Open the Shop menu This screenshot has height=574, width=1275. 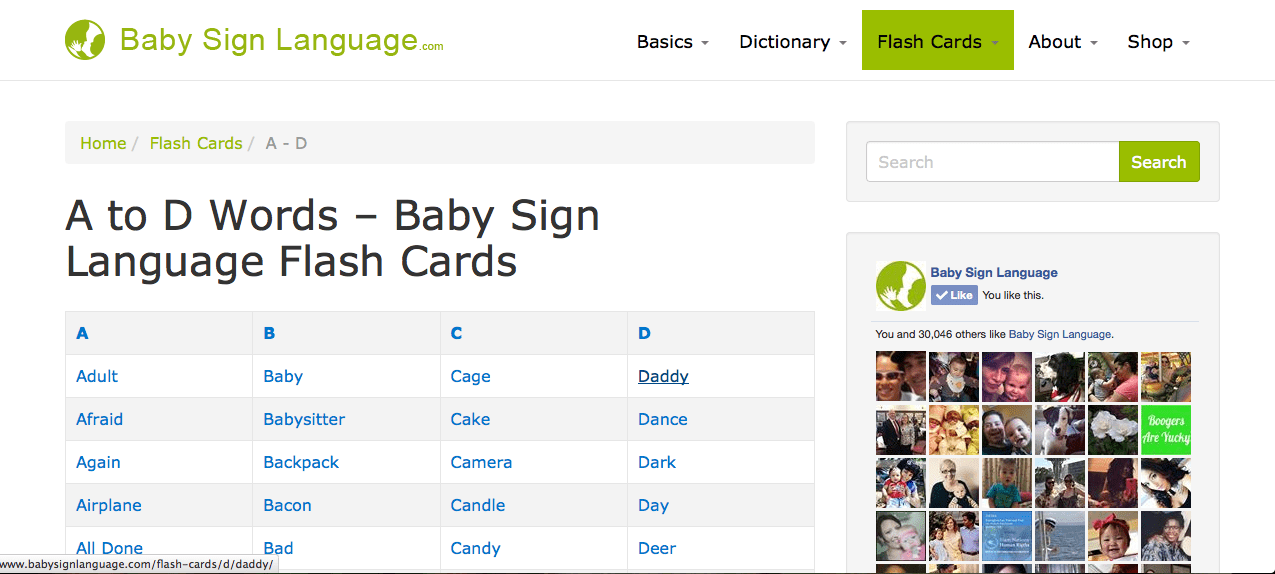tap(1158, 42)
